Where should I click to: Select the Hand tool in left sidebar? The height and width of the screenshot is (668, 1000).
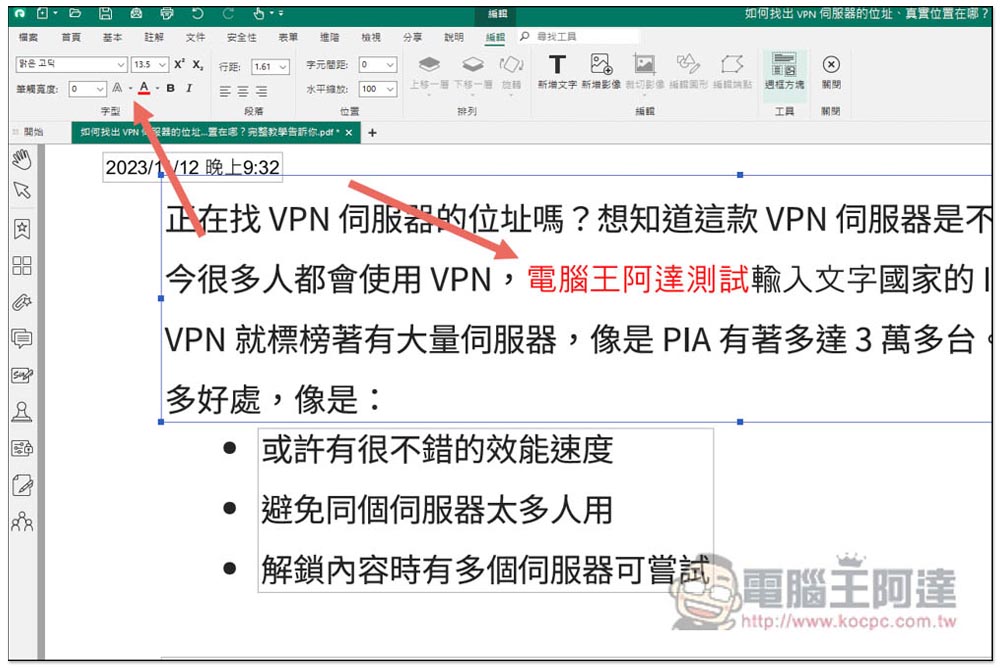[x=22, y=159]
